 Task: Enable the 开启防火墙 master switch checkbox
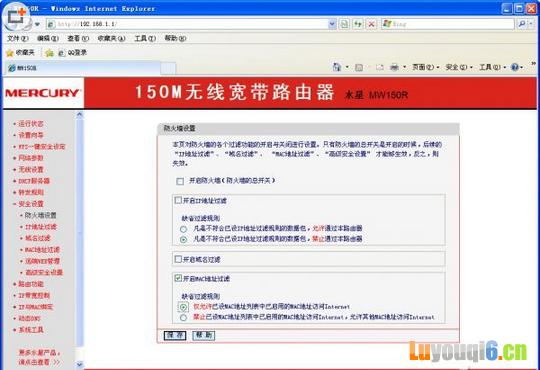click(x=180, y=181)
